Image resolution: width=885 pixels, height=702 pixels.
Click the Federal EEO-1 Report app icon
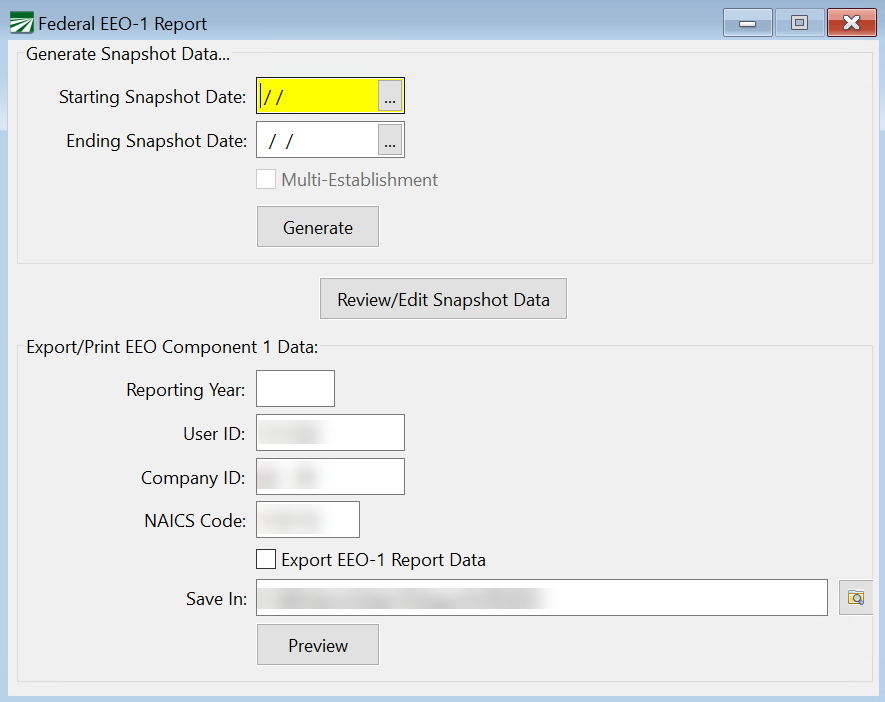coord(19,22)
